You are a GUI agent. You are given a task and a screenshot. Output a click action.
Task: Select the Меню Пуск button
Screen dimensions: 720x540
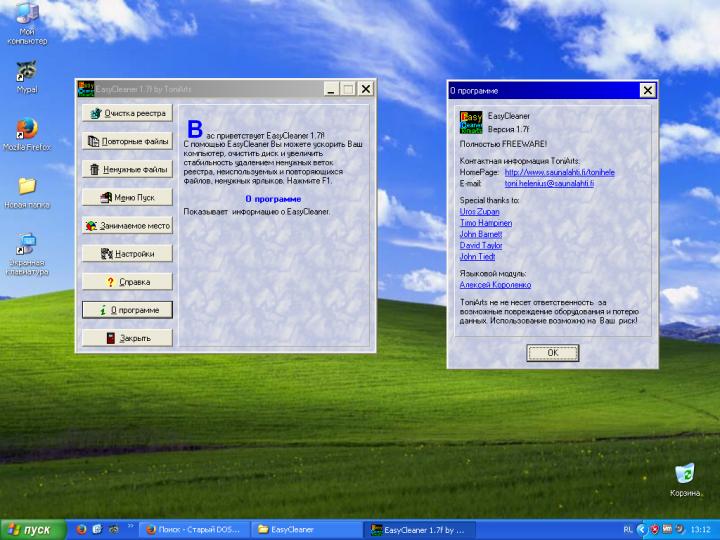tap(127, 198)
